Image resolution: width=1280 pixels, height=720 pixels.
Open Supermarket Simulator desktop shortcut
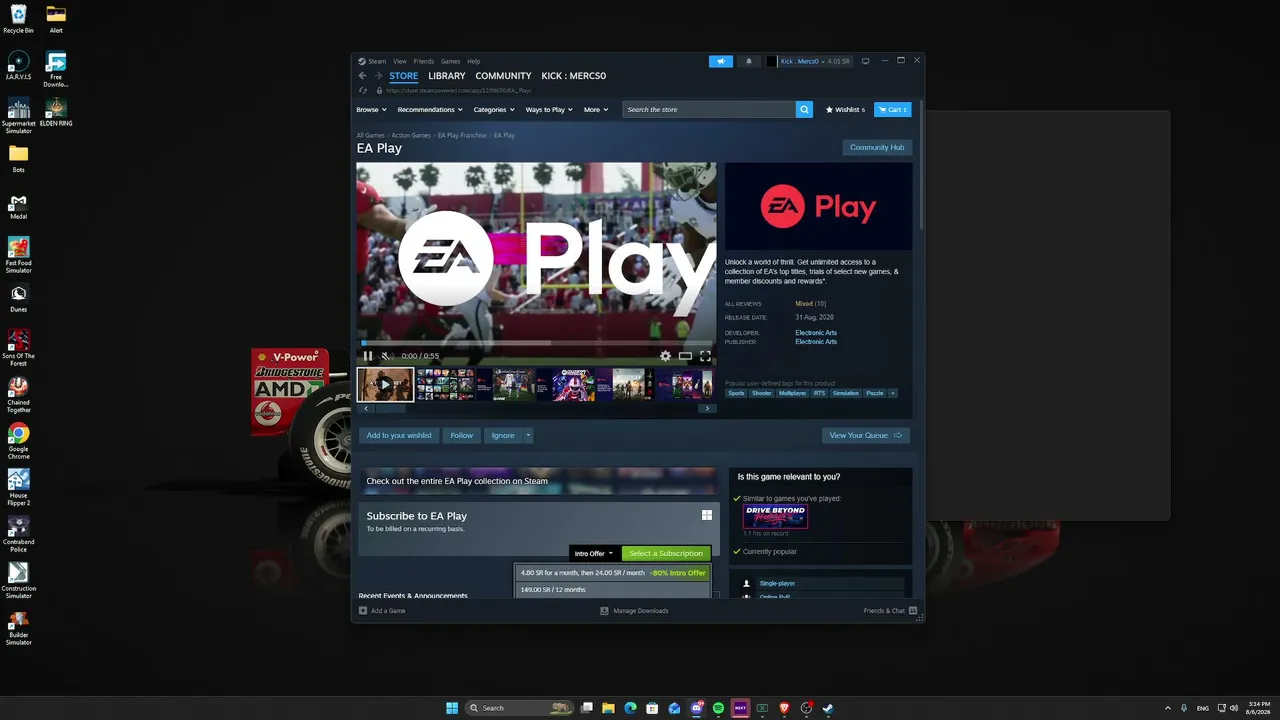pos(18,116)
